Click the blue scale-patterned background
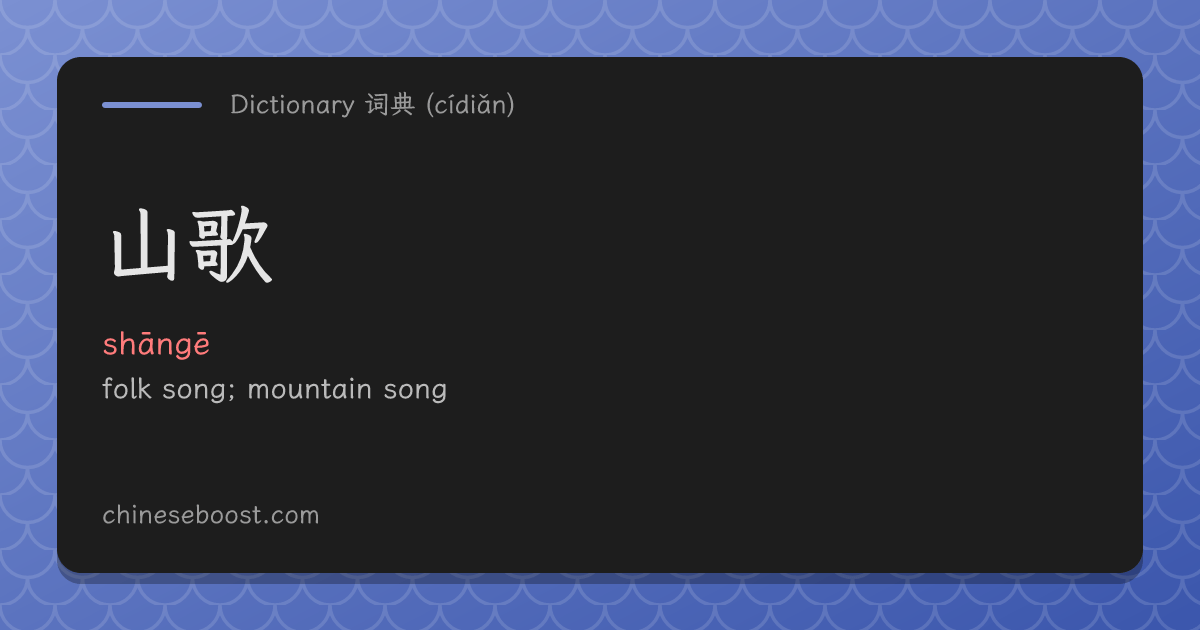1200x630 pixels. (x=600, y=26)
